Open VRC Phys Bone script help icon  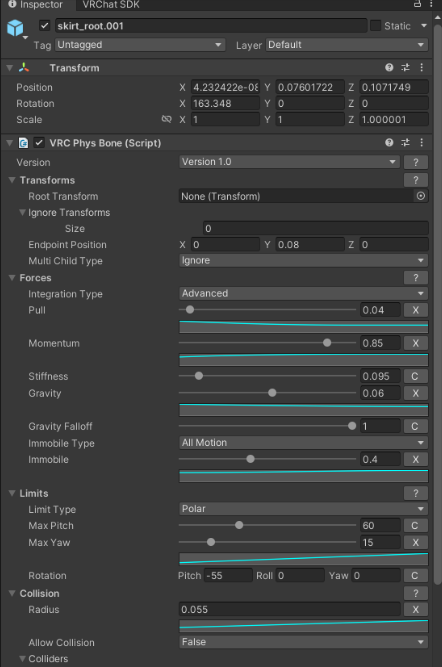coord(389,143)
